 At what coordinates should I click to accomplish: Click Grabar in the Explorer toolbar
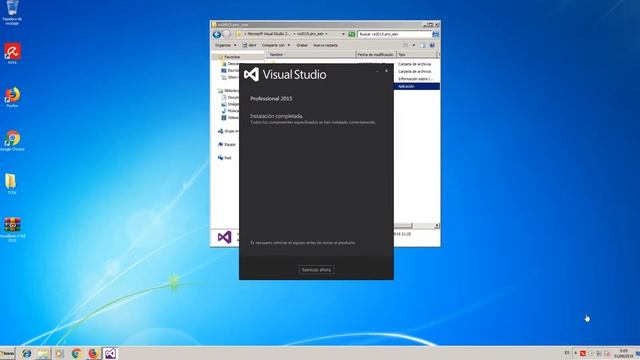coord(302,45)
